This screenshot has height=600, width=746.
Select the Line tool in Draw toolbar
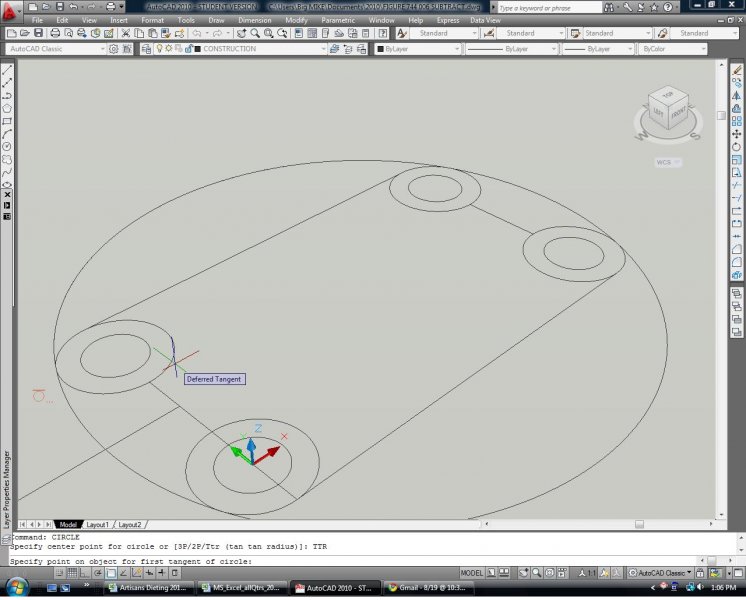tap(7, 70)
